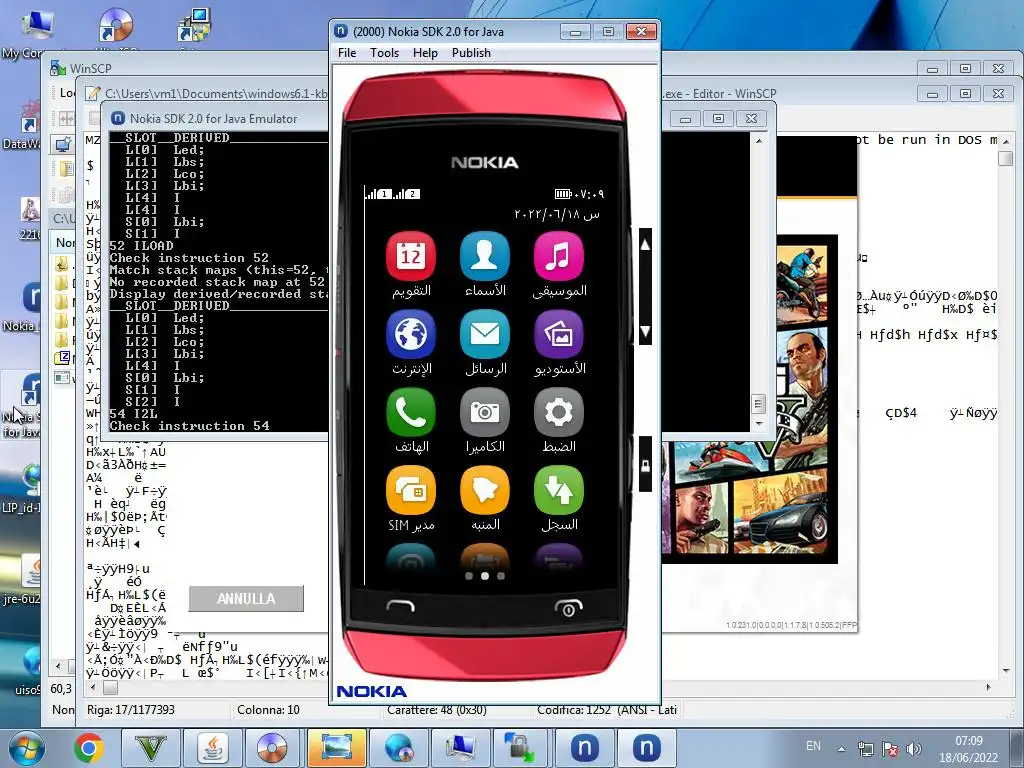This screenshot has width=1024, height=768.
Task: Open the Messages envelope app icon
Action: click(485, 334)
